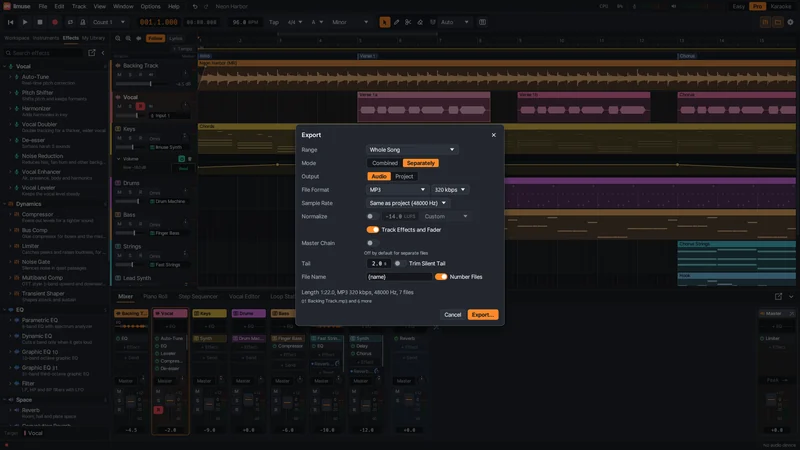Toggle the snap magnet icon

click(433, 22)
